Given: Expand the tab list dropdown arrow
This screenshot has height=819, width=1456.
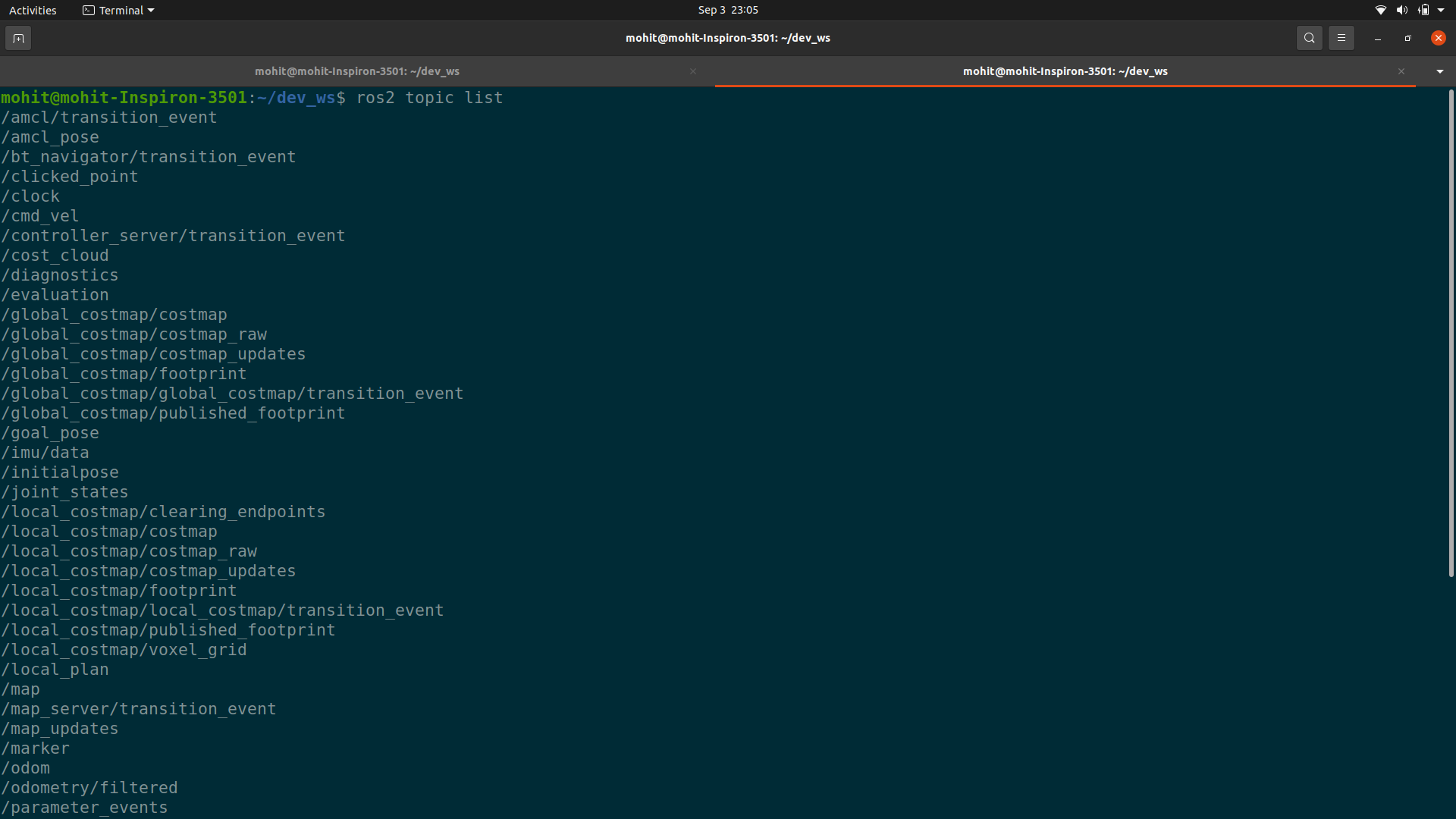Looking at the screenshot, I should click(1439, 71).
